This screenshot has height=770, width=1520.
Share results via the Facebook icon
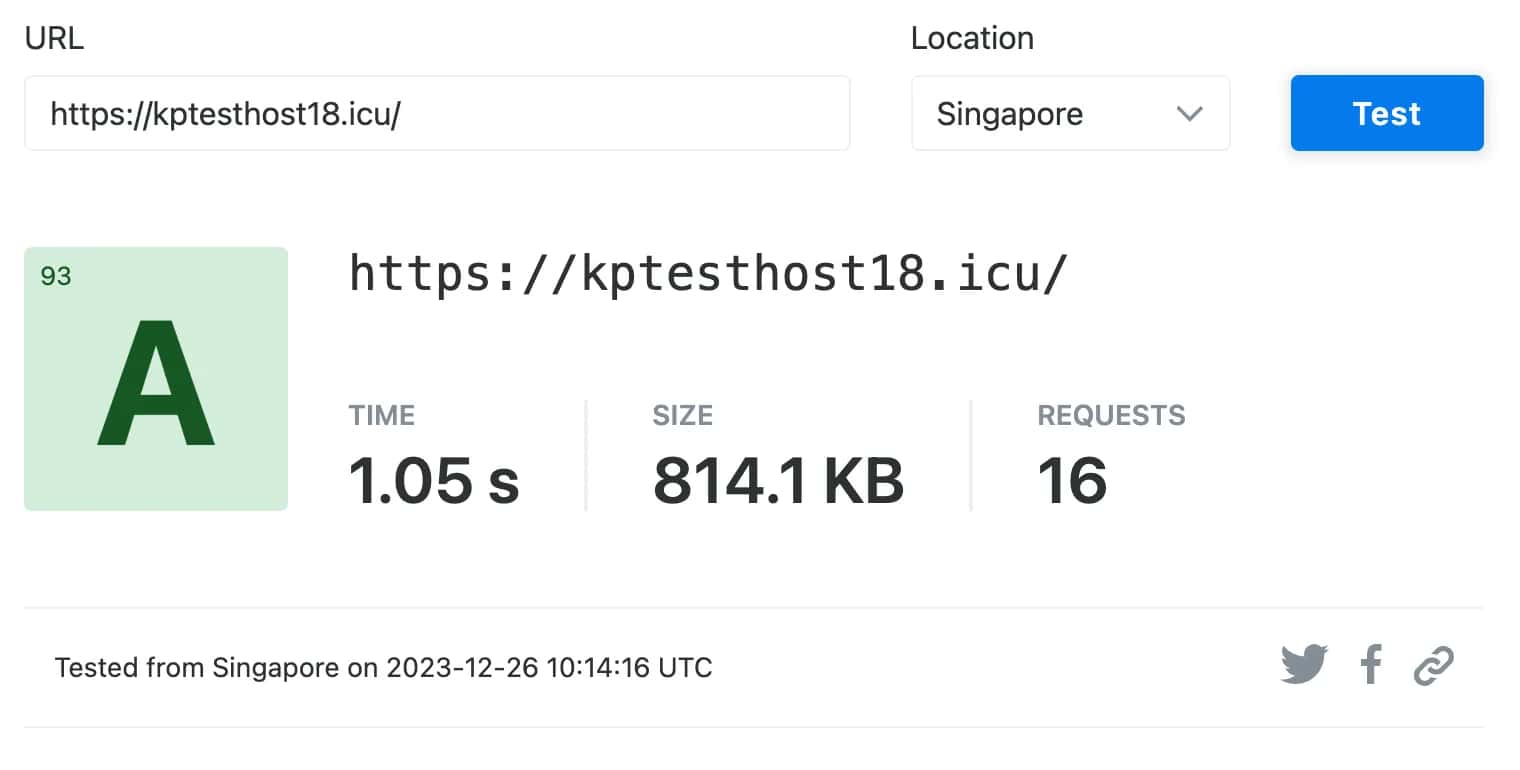pyautogui.click(x=1371, y=665)
